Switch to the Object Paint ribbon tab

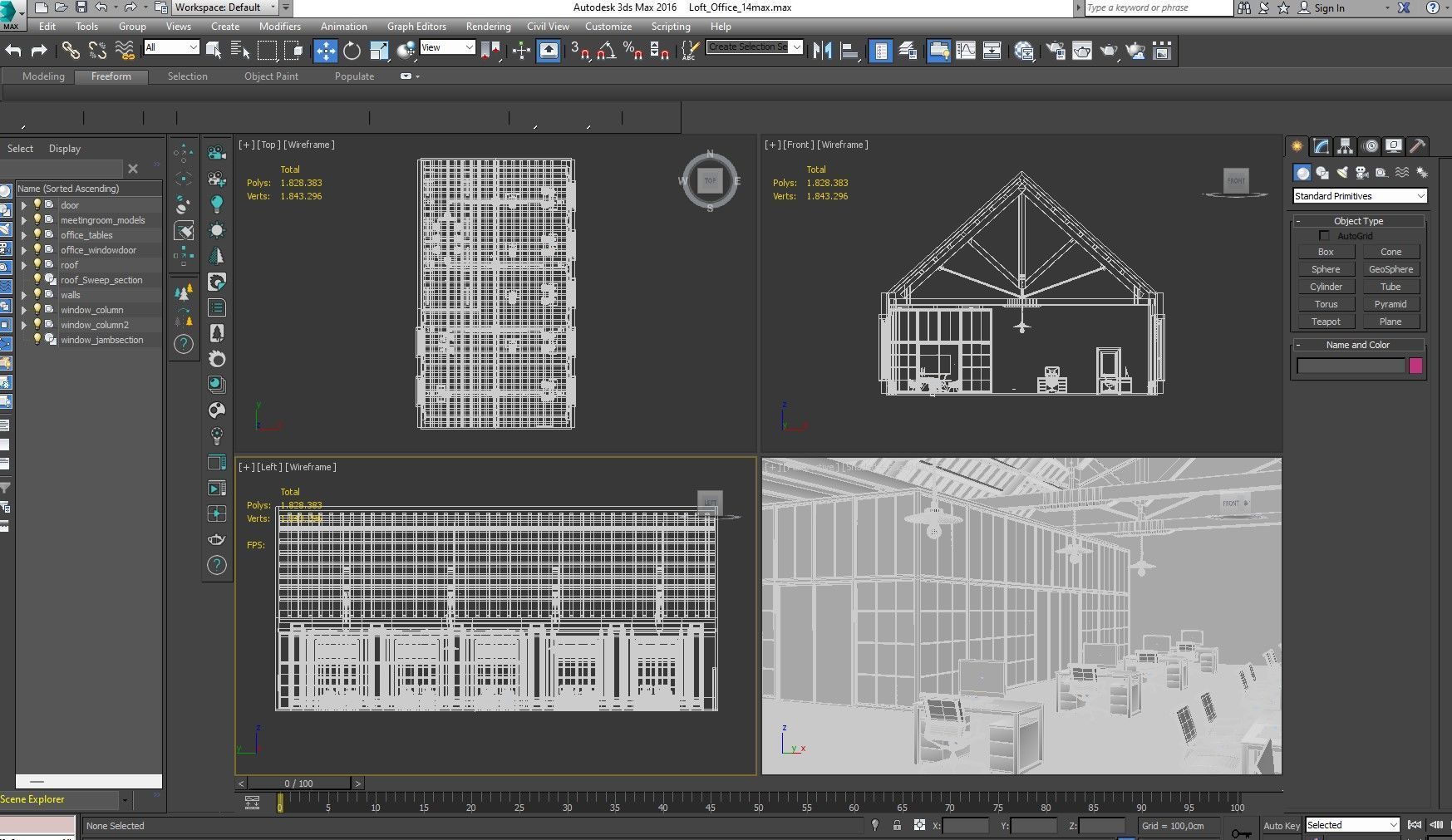[x=271, y=76]
